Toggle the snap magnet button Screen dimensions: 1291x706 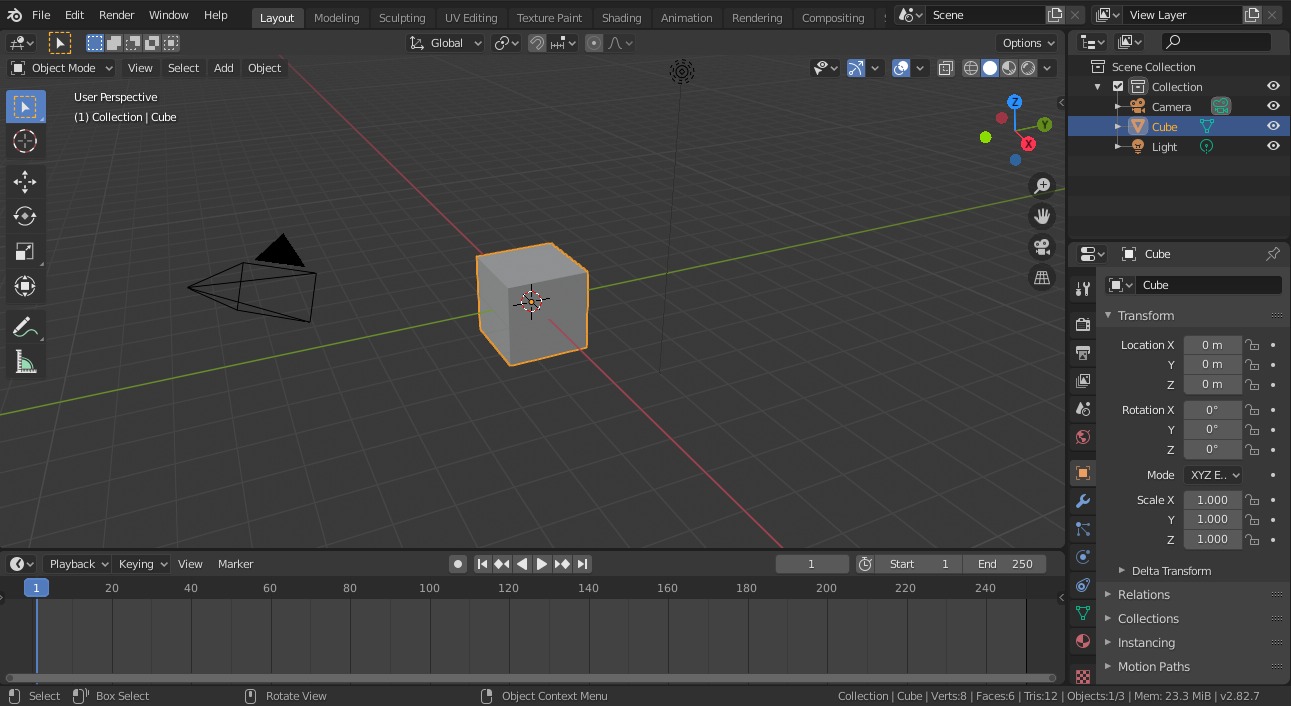537,43
